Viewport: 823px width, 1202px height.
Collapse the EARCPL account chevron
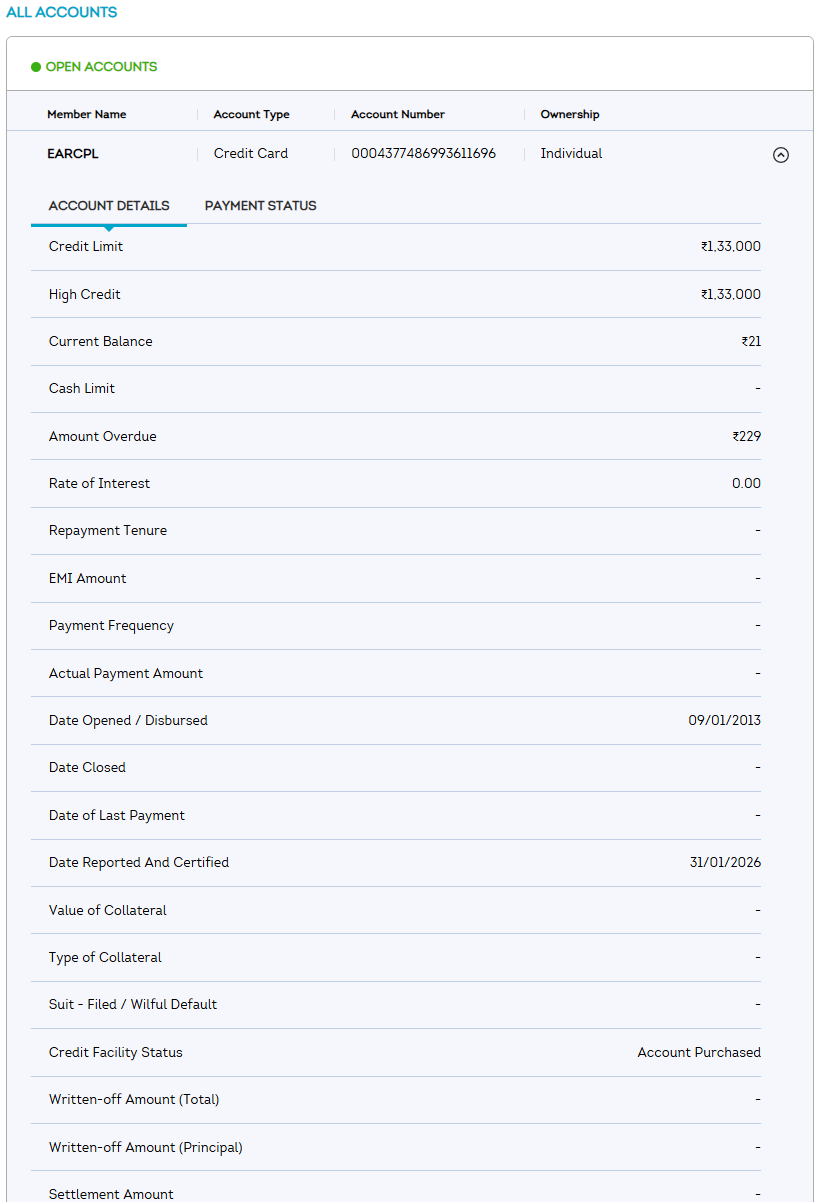coord(781,155)
